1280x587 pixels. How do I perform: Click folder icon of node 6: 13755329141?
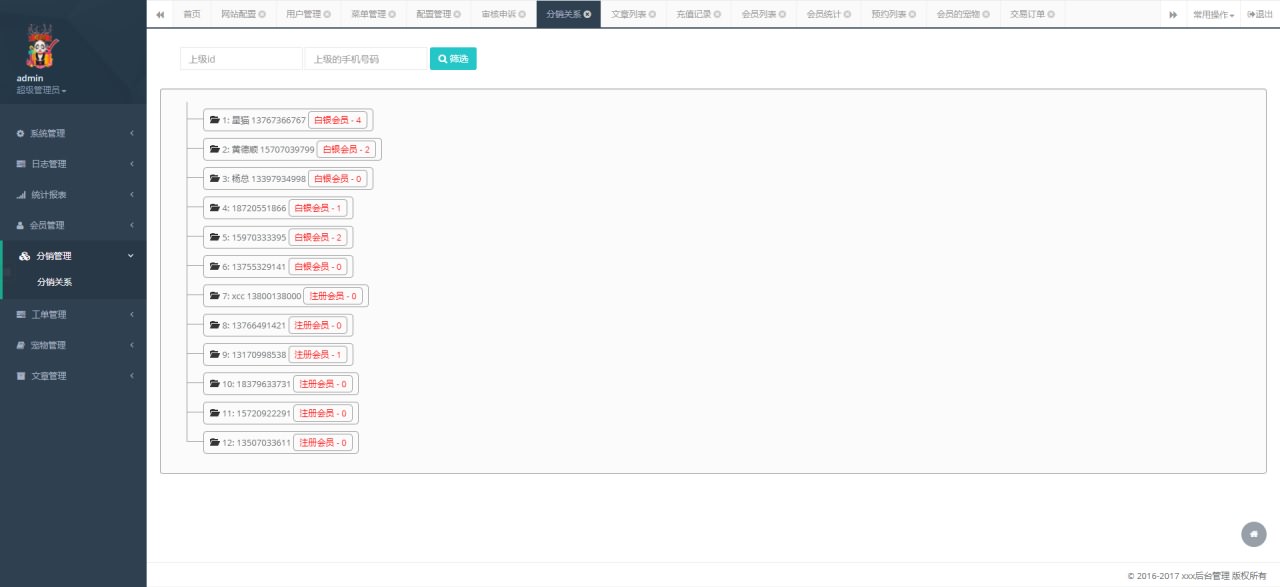(214, 267)
